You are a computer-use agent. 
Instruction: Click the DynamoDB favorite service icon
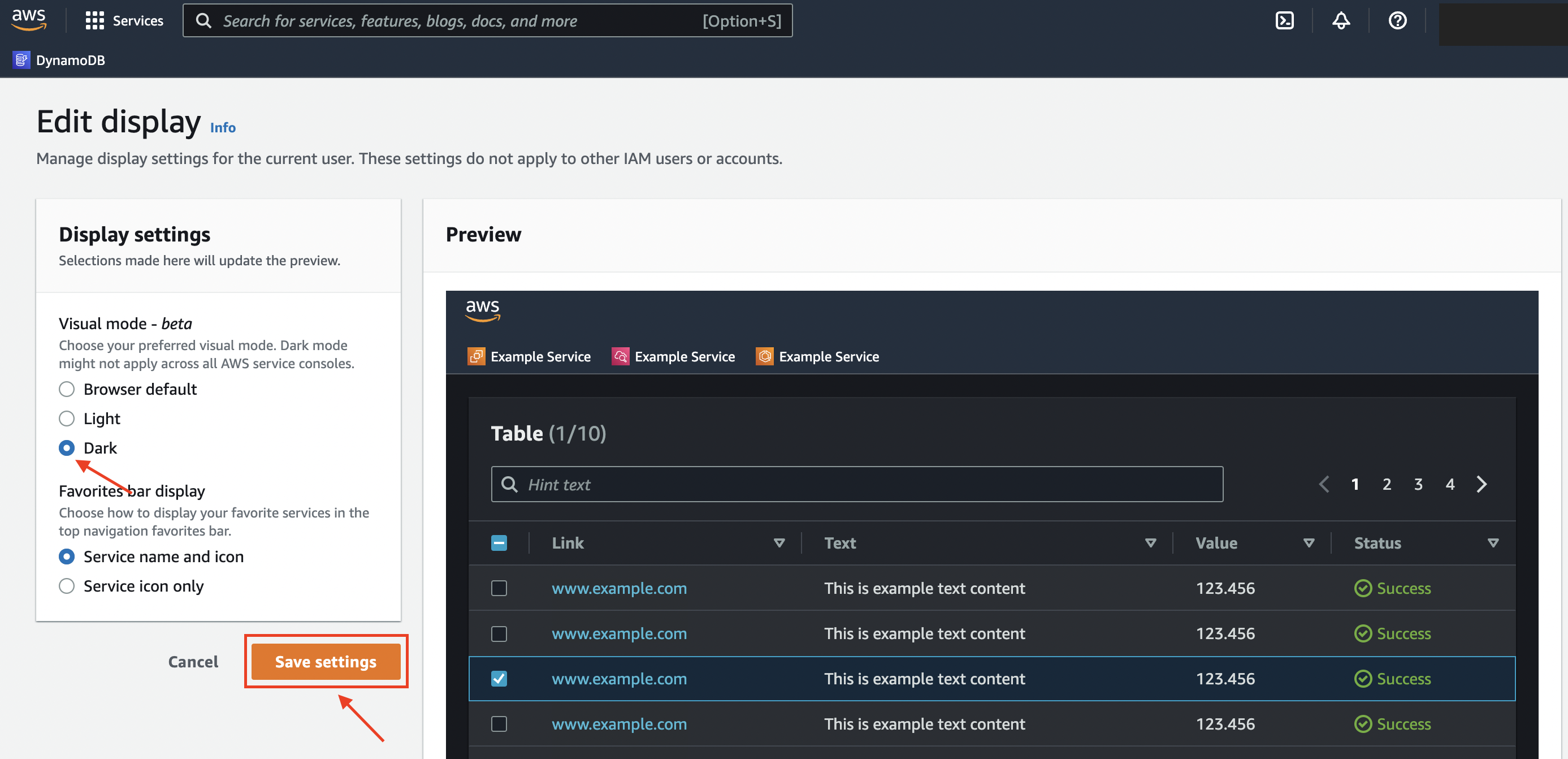click(x=21, y=61)
